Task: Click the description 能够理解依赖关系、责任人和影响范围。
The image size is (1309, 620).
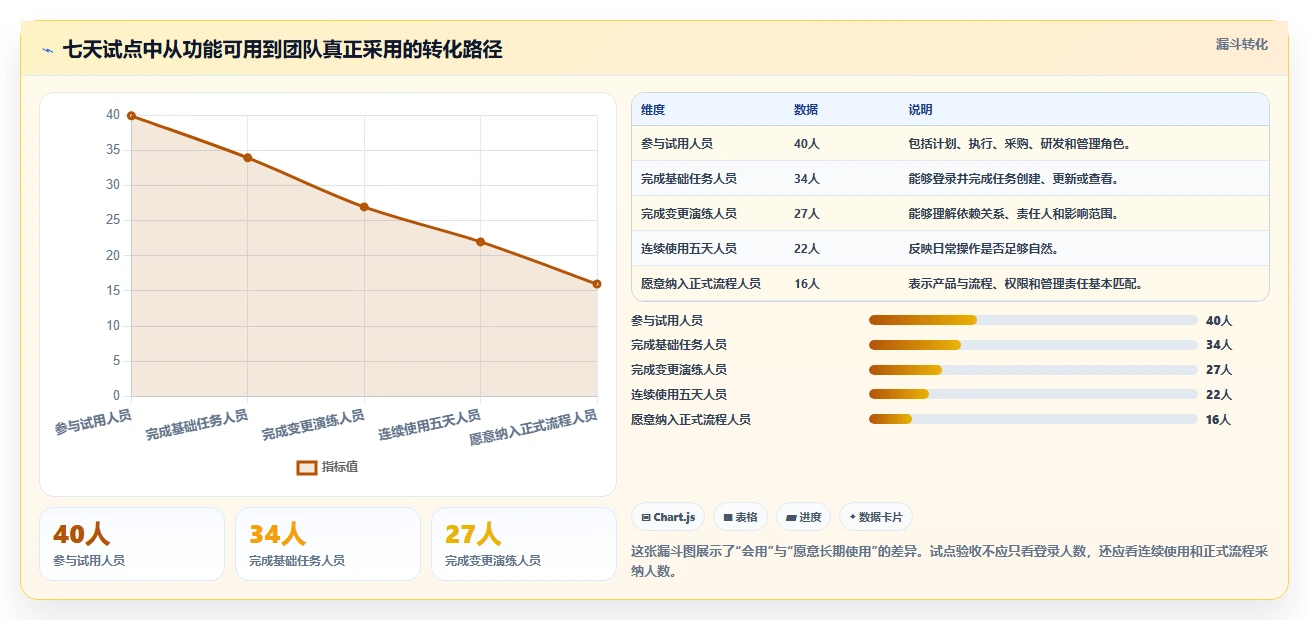Action: 1014,214
